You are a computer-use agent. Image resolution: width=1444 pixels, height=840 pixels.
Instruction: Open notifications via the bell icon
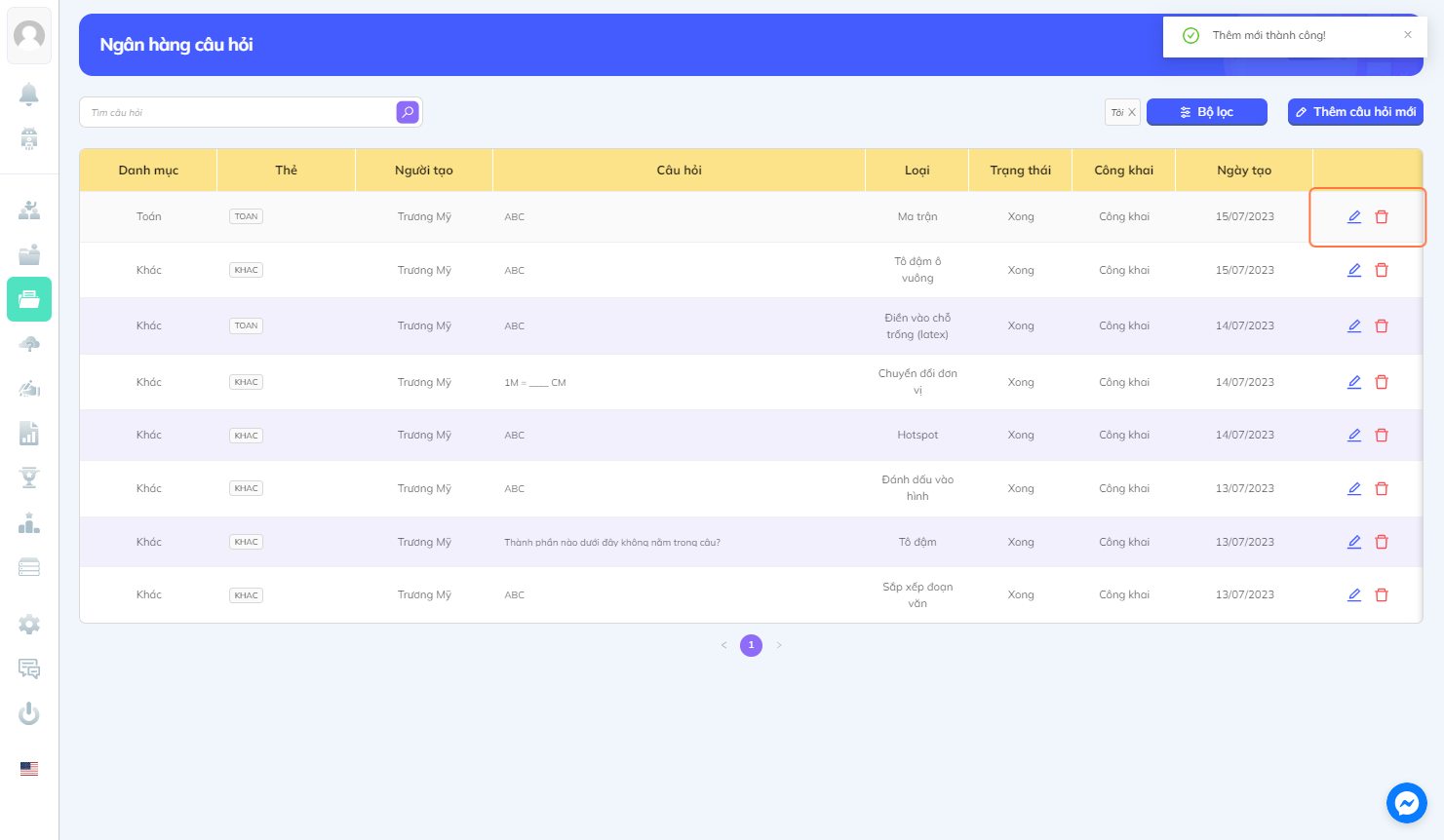(29, 94)
